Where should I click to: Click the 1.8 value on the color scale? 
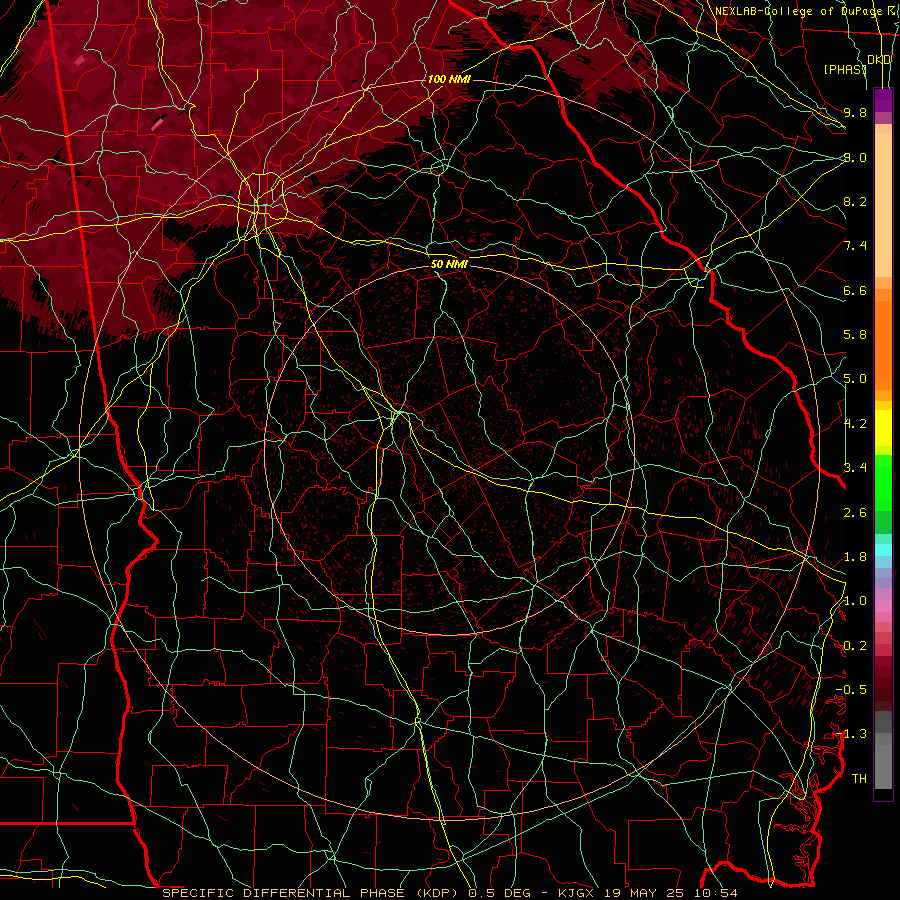pyautogui.click(x=855, y=557)
